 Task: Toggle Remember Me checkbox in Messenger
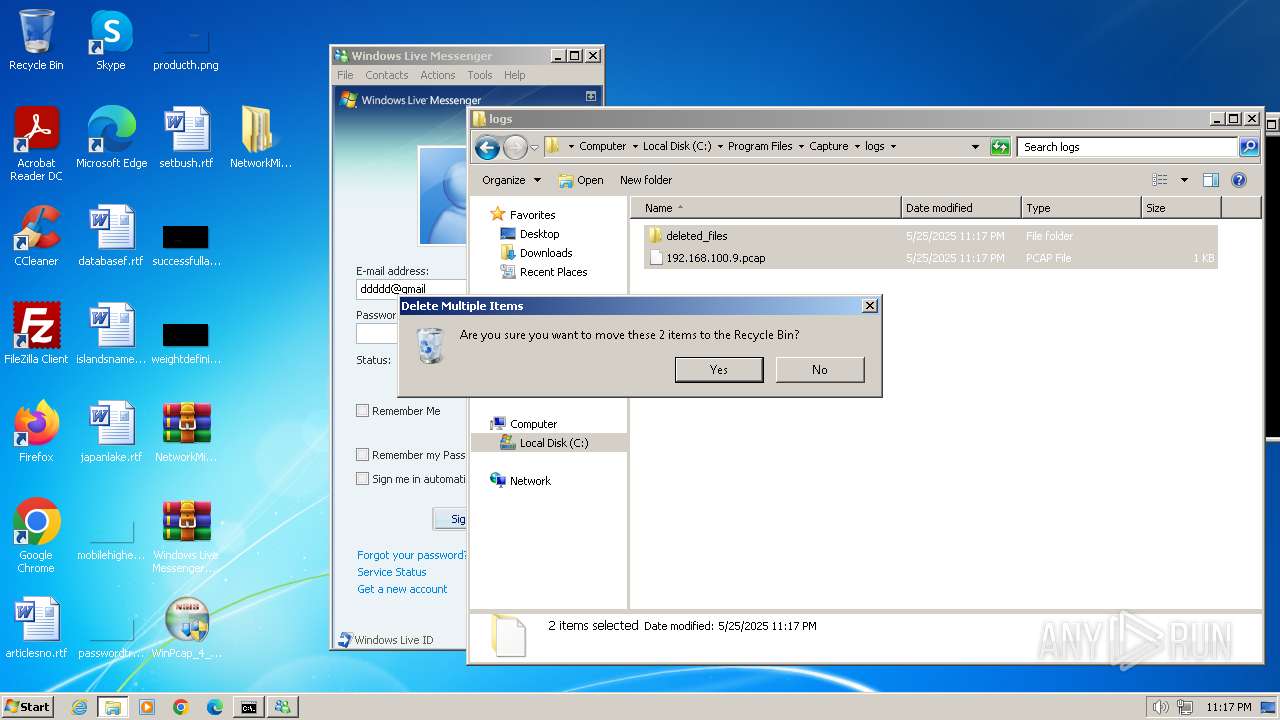(x=363, y=411)
